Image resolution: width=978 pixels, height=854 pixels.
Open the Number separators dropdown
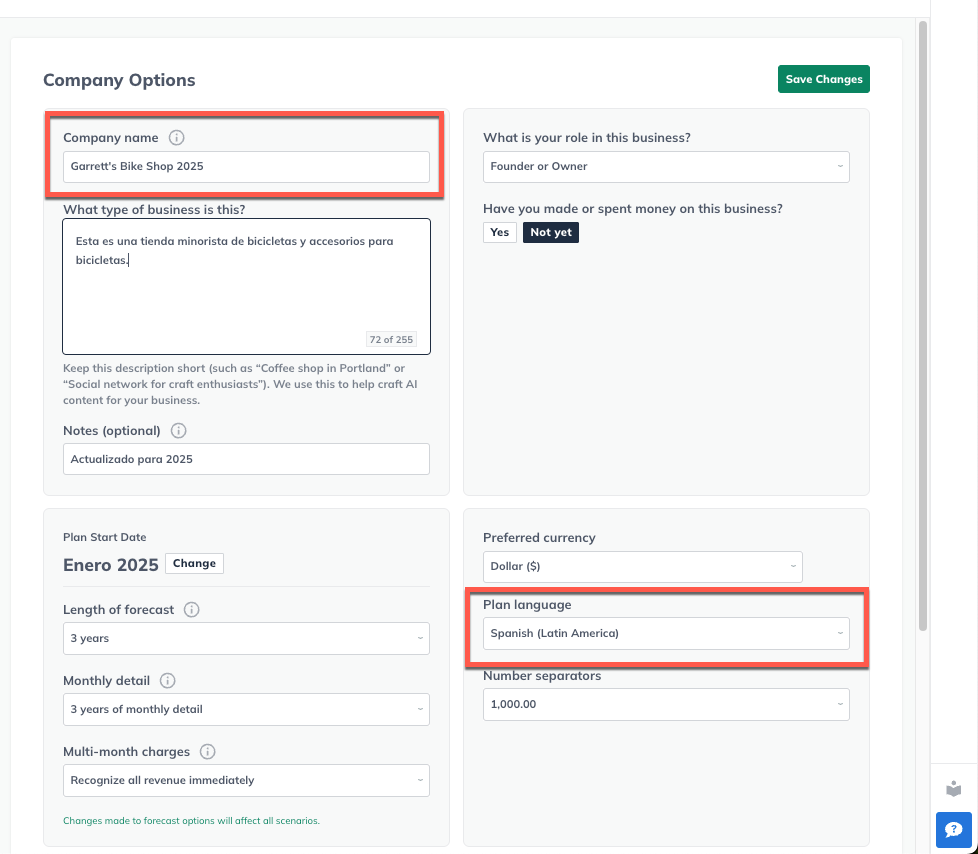(665, 704)
